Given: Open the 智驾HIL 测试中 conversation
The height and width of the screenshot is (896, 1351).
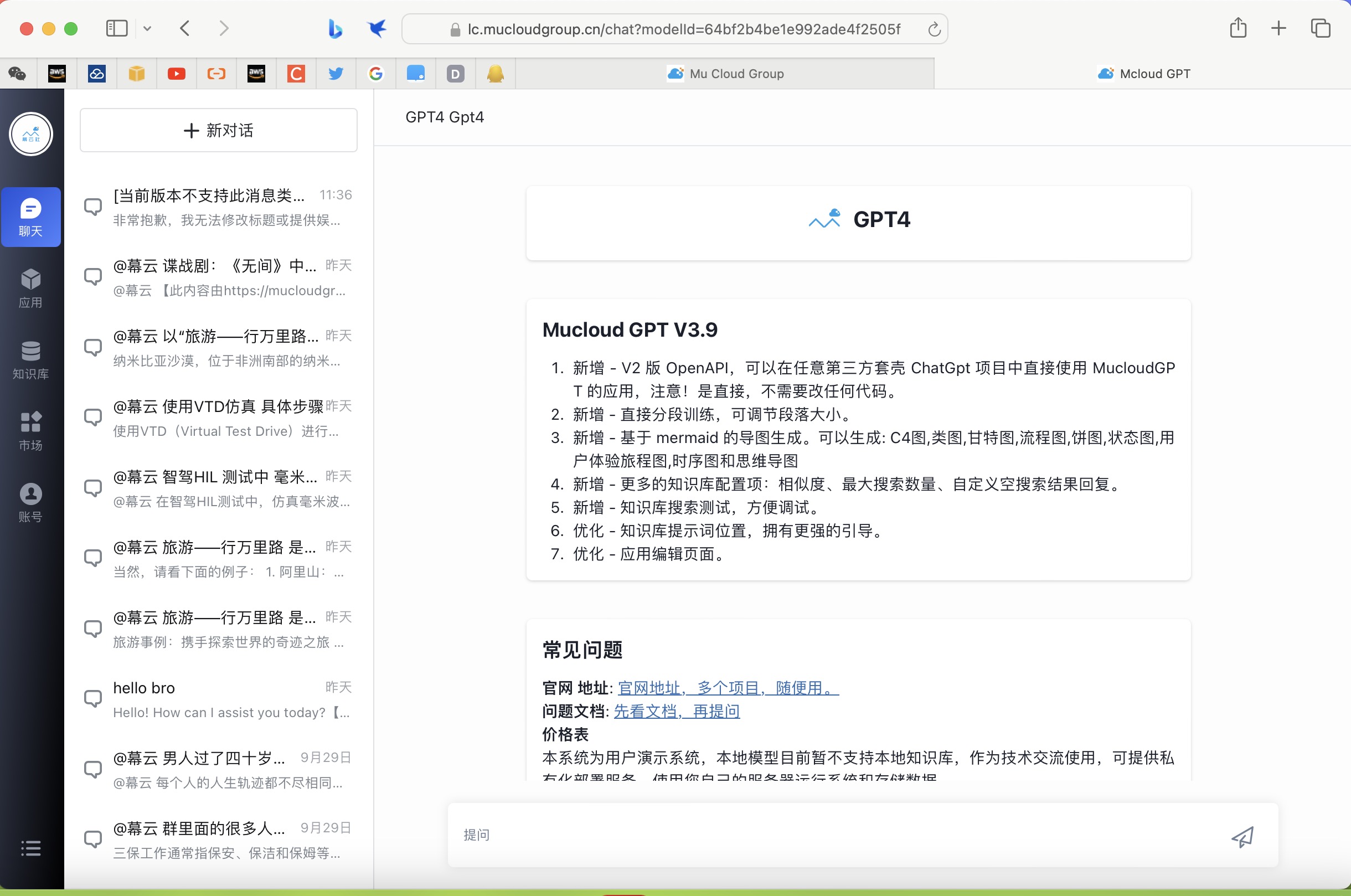Looking at the screenshot, I should tap(219, 488).
